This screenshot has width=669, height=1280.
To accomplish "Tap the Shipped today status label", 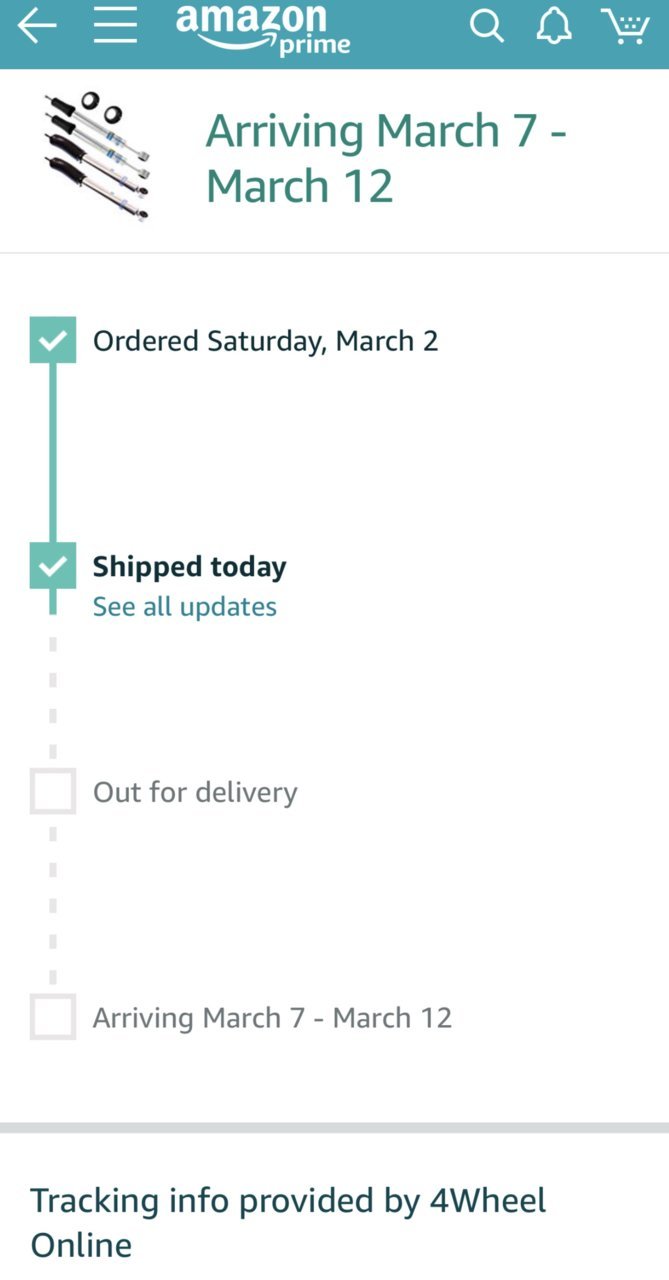I will (x=190, y=567).
